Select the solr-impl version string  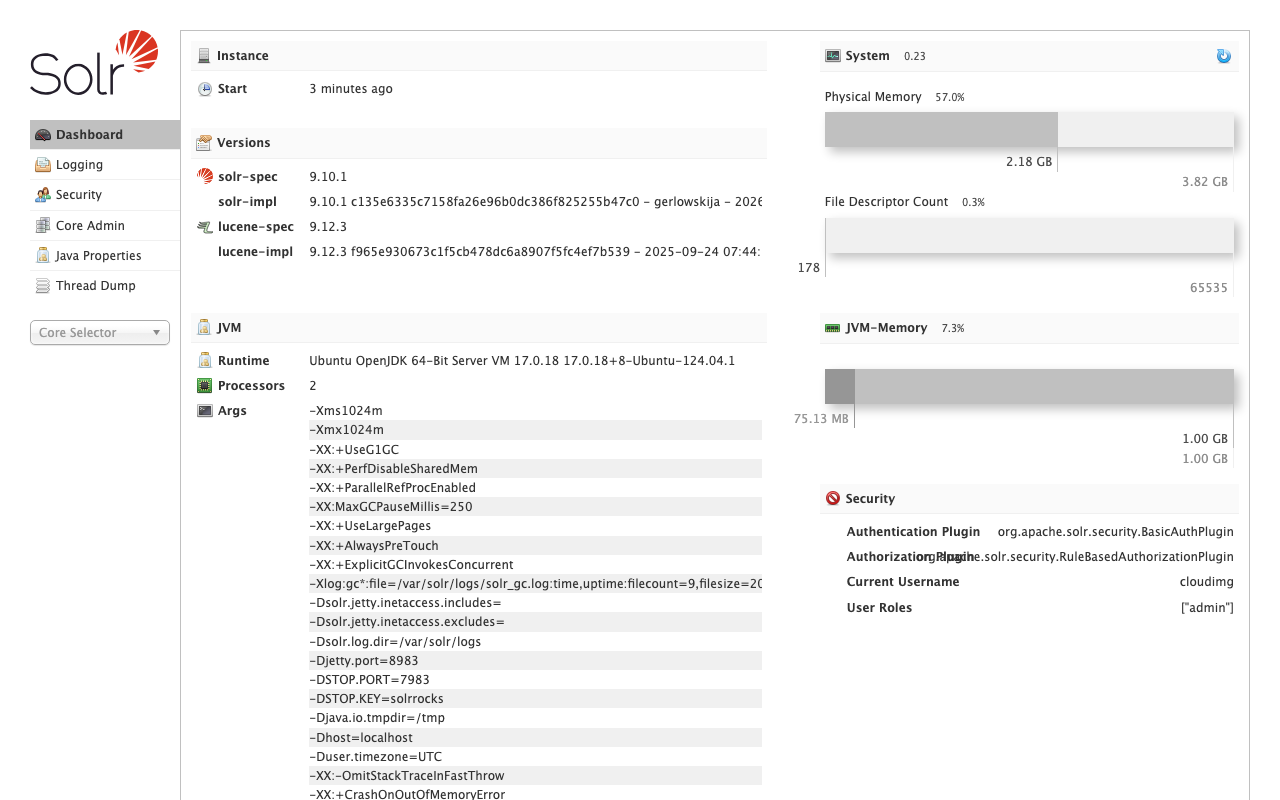click(x=535, y=202)
